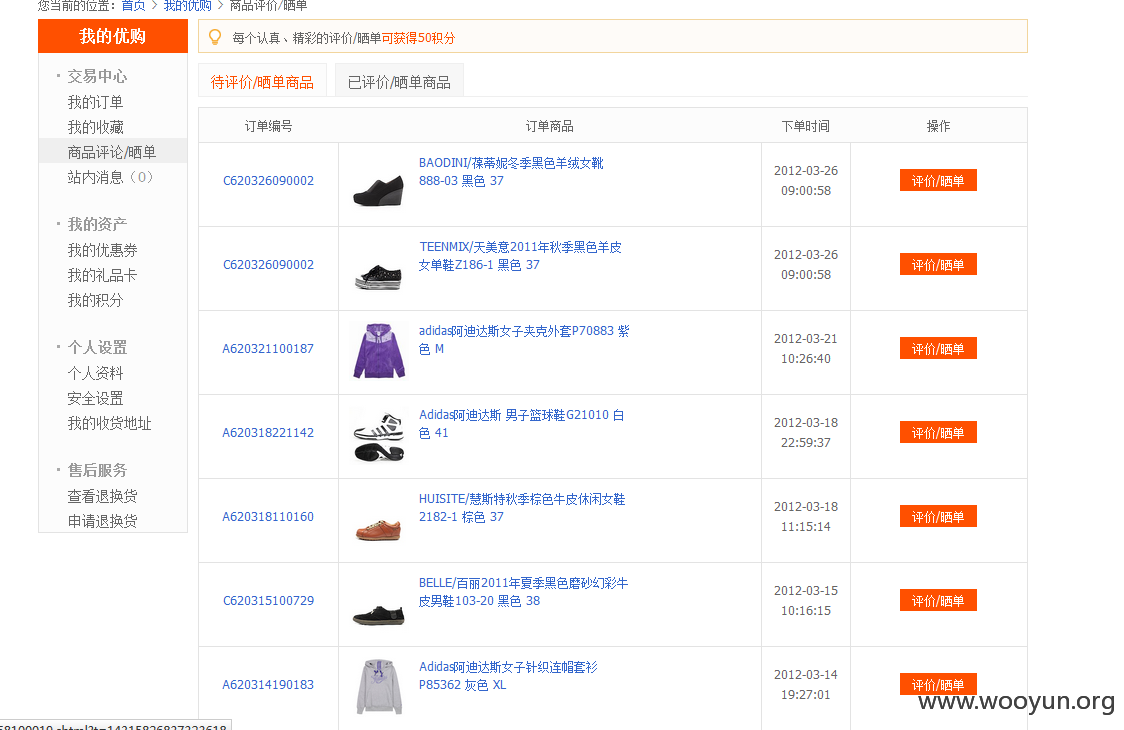Click the 交易中心 sidebar section heading
This screenshot has height=730, width=1124.
coord(97,76)
